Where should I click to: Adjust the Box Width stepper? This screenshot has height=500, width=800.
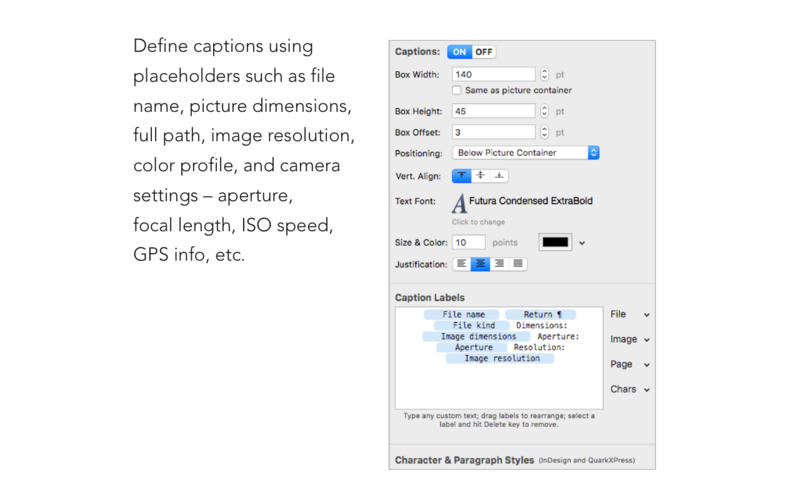(544, 74)
